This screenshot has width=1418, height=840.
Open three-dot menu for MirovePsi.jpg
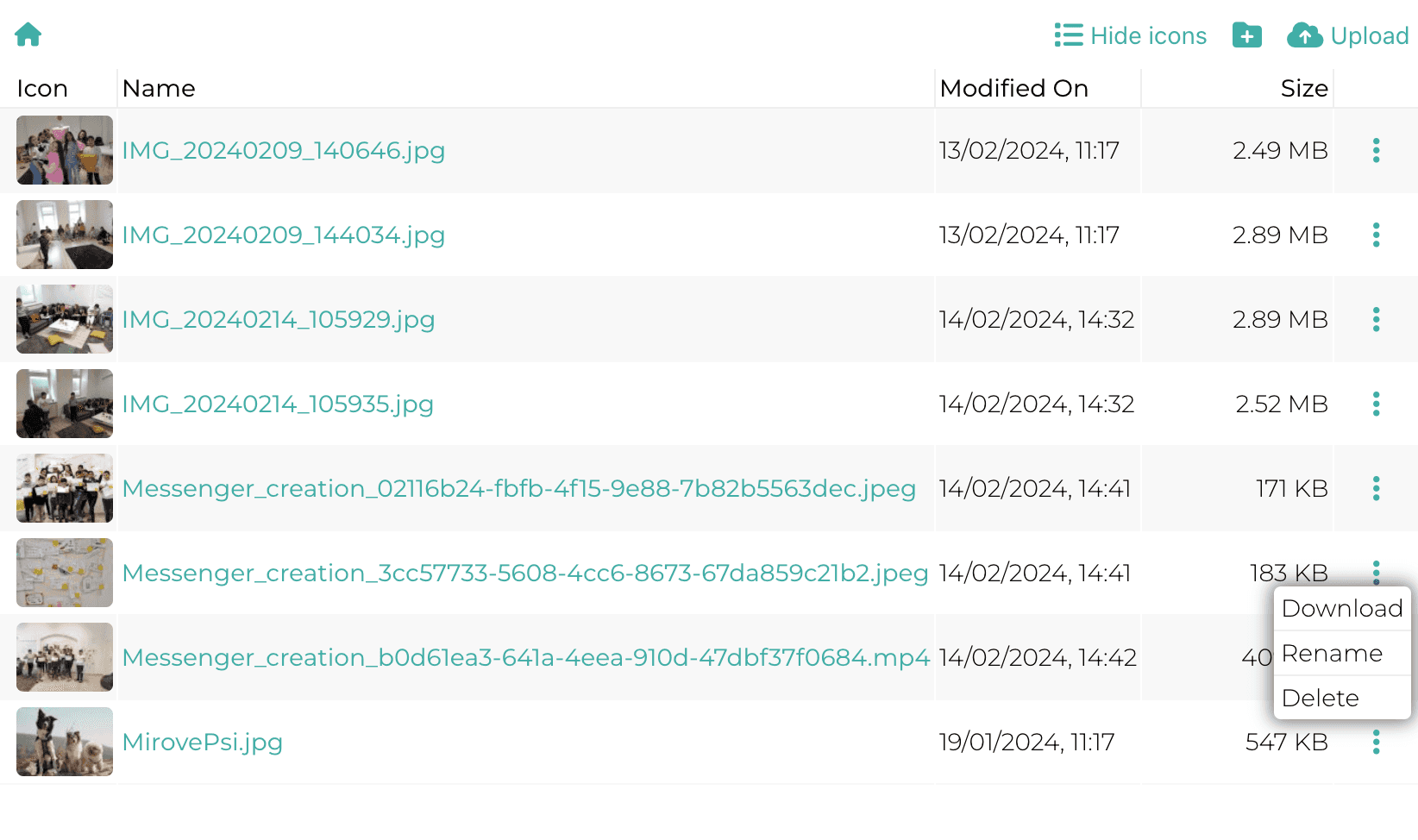click(1376, 743)
